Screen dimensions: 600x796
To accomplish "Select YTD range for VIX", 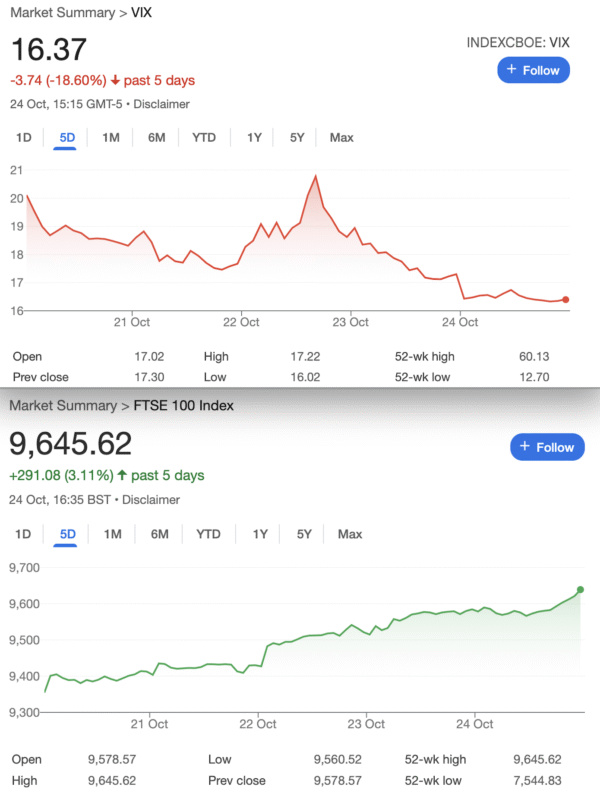I will click(x=204, y=137).
